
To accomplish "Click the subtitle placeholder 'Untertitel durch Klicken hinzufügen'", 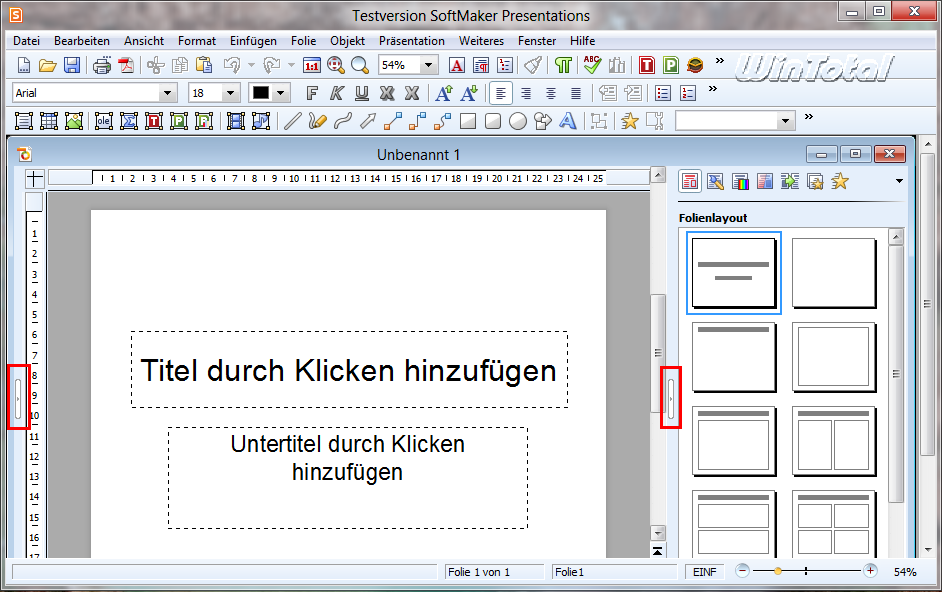I will [348, 478].
